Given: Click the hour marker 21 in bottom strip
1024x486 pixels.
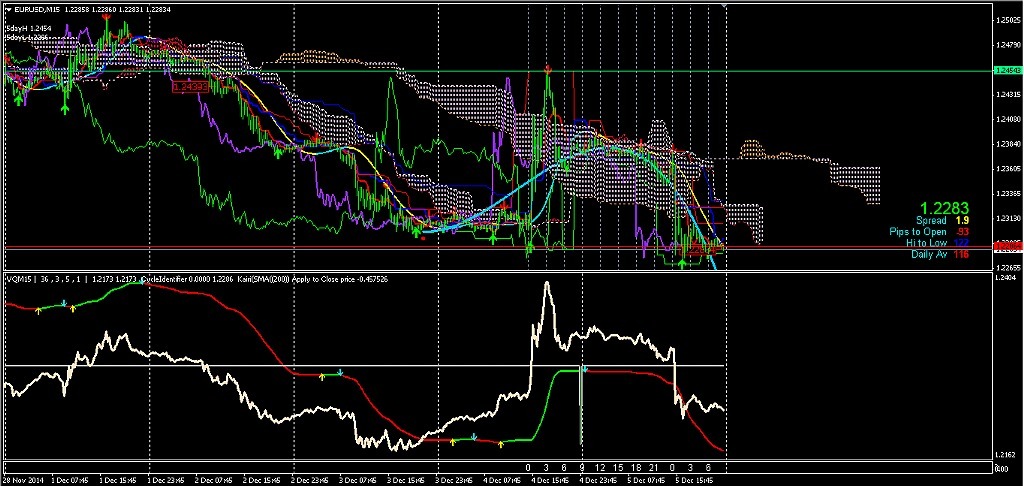Looking at the screenshot, I should coord(654,468).
